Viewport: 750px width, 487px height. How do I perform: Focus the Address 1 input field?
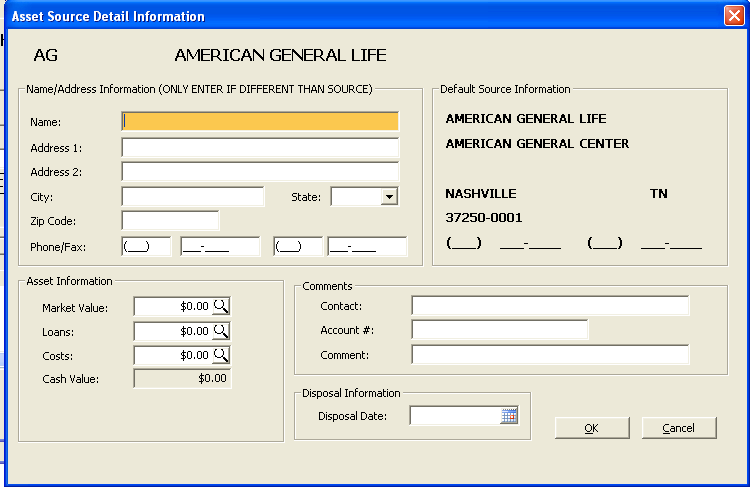(260, 147)
